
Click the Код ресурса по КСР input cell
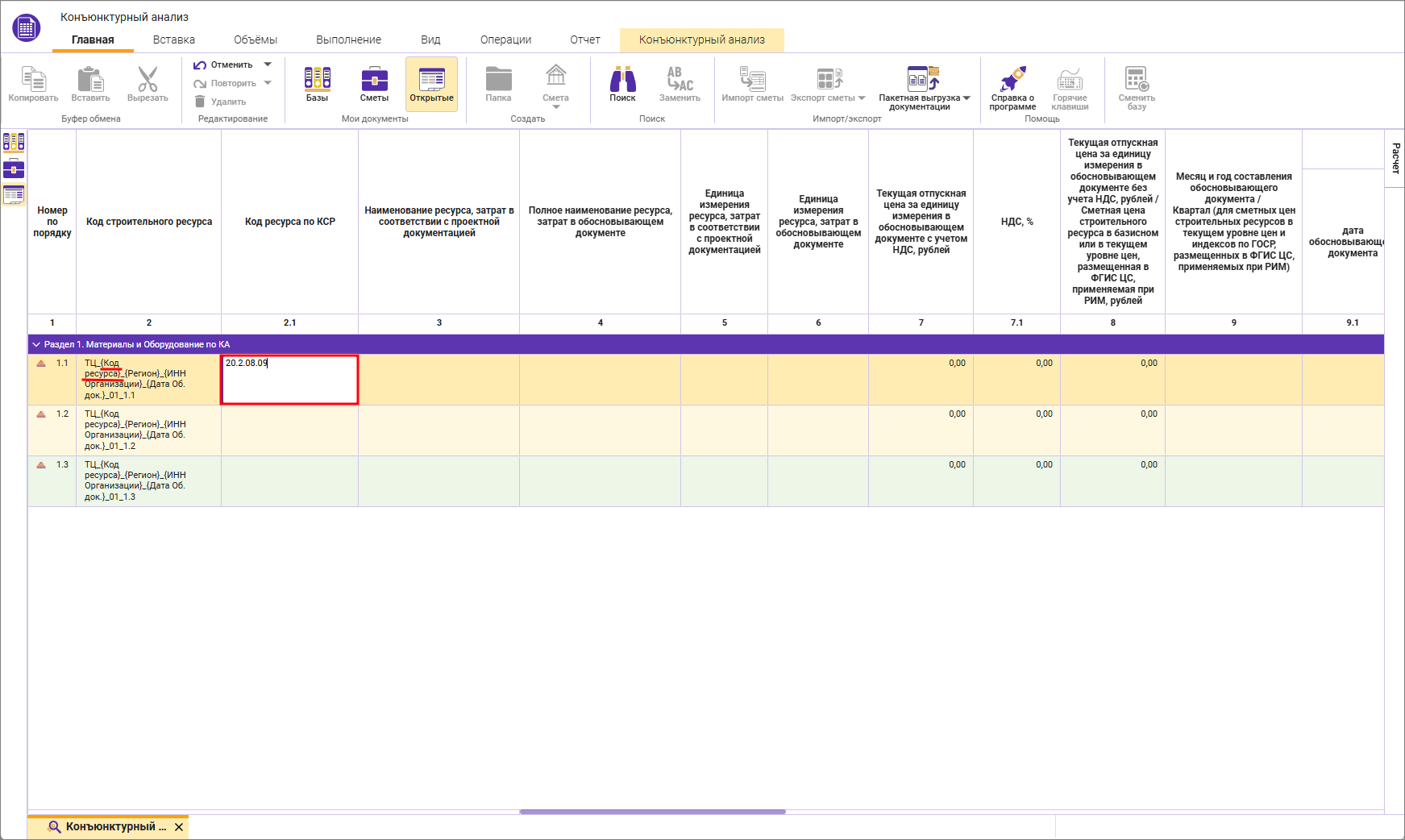(289, 380)
